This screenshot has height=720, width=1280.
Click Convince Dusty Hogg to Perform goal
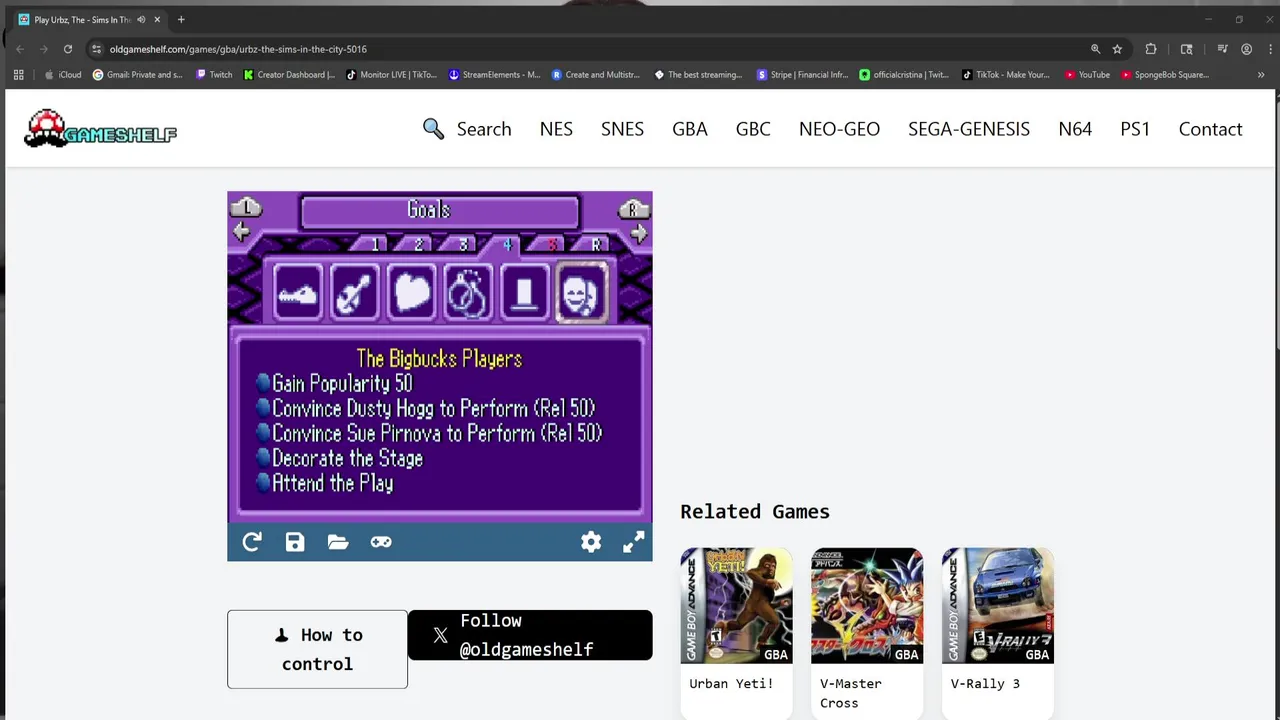[426, 408]
